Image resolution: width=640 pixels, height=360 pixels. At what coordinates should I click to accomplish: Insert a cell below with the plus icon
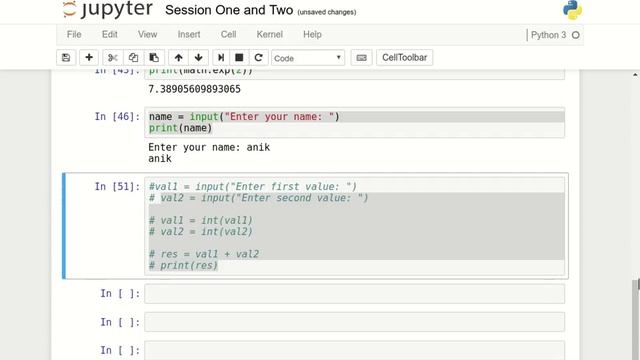click(89, 58)
